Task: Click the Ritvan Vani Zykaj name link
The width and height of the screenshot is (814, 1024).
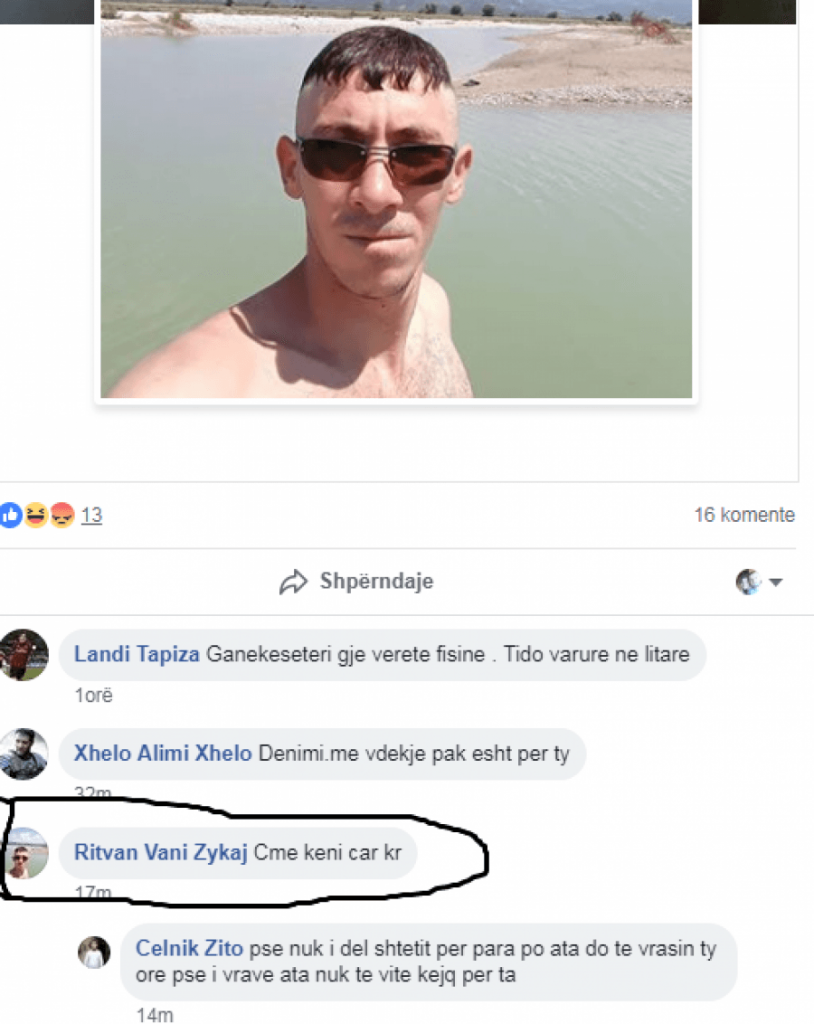Action: click(161, 853)
